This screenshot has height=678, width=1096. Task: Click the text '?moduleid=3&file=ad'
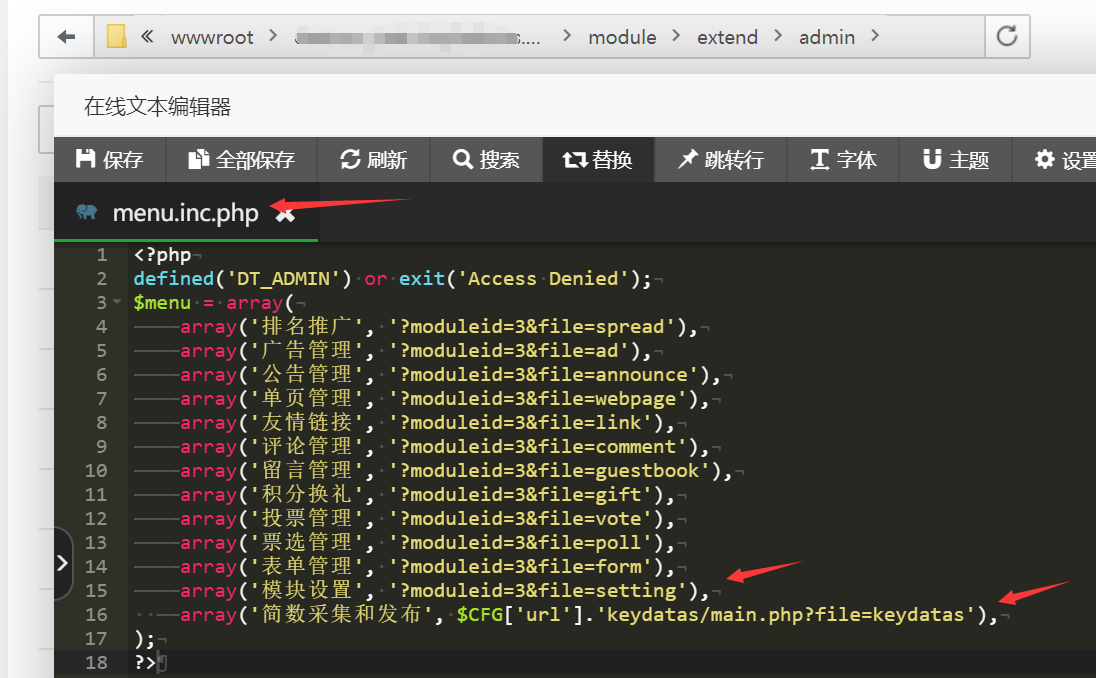point(510,351)
